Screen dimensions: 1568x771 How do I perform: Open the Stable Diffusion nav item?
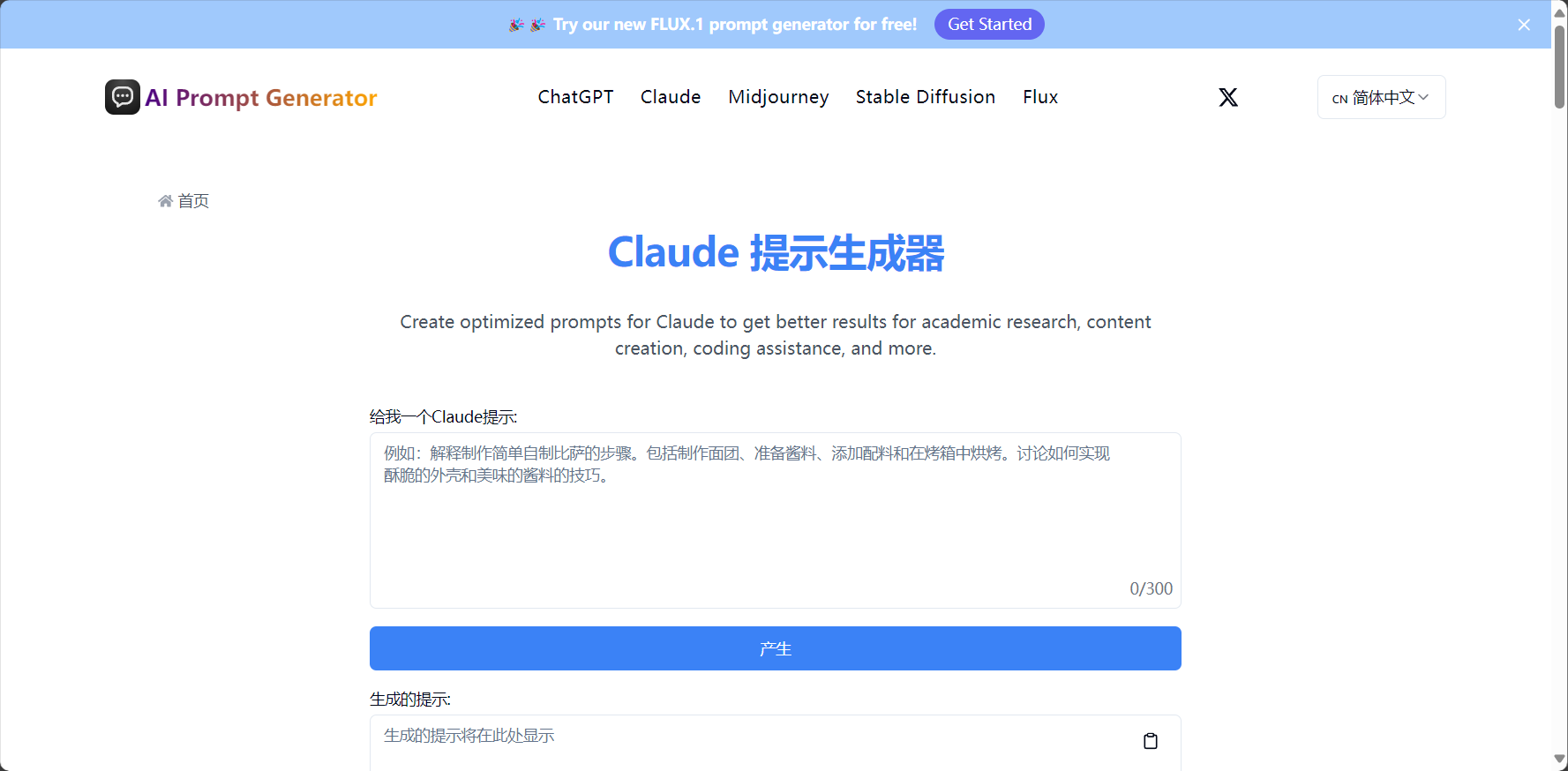pyautogui.click(x=926, y=97)
